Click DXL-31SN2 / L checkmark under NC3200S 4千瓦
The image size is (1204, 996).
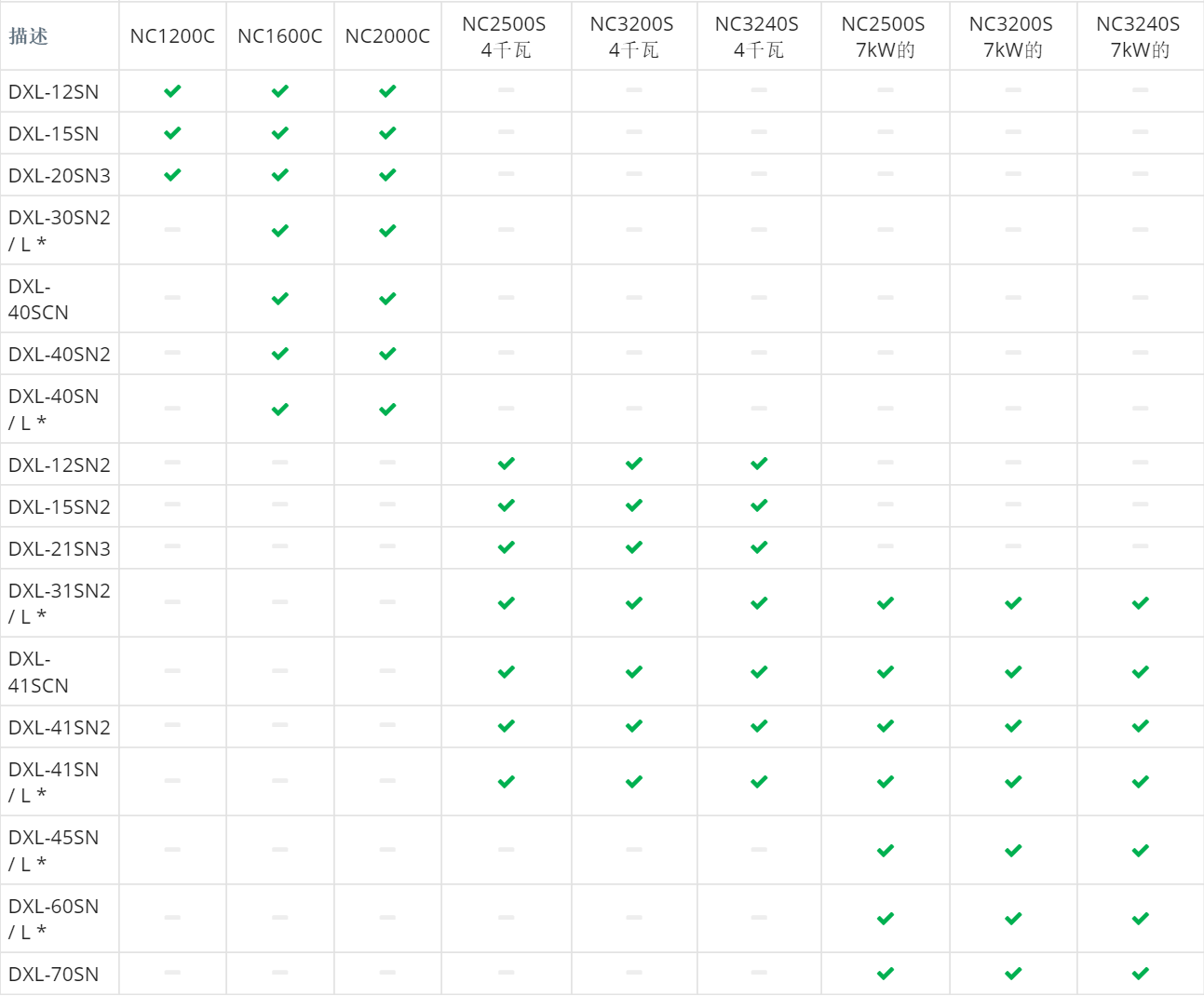634,603
